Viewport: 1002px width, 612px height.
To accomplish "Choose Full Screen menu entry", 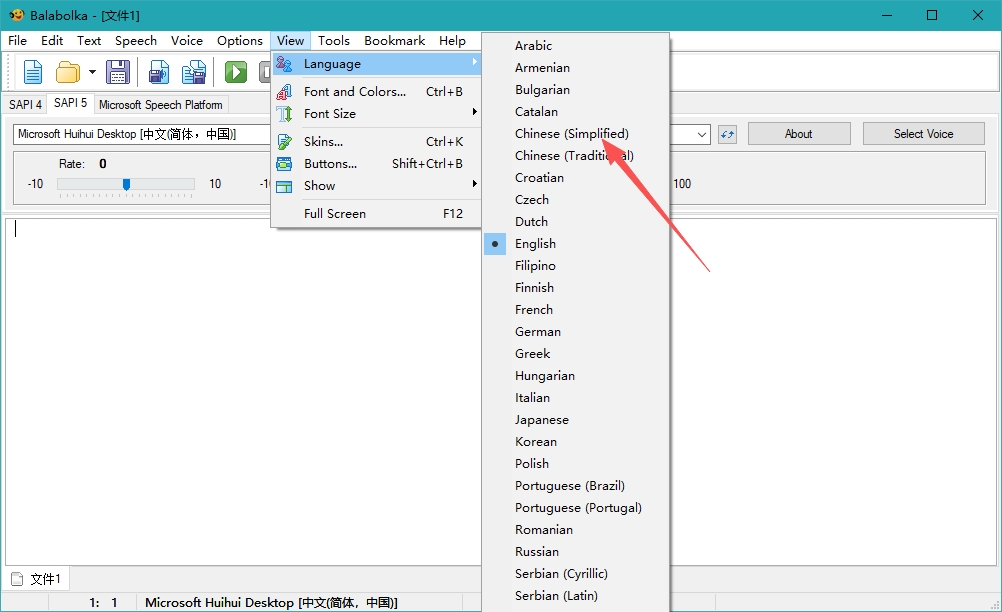I will point(376,214).
